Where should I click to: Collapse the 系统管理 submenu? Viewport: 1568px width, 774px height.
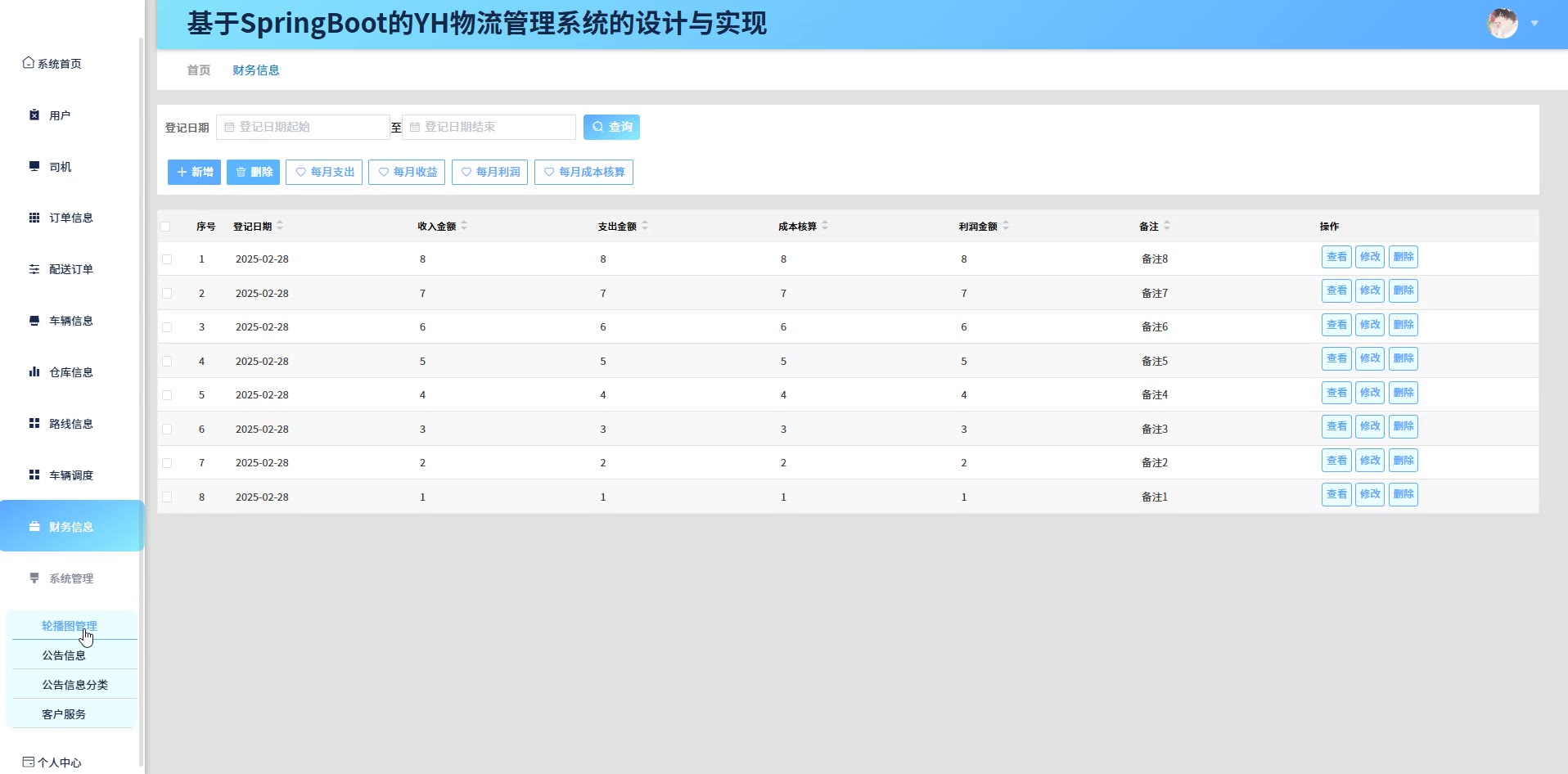pyautogui.click(x=71, y=578)
